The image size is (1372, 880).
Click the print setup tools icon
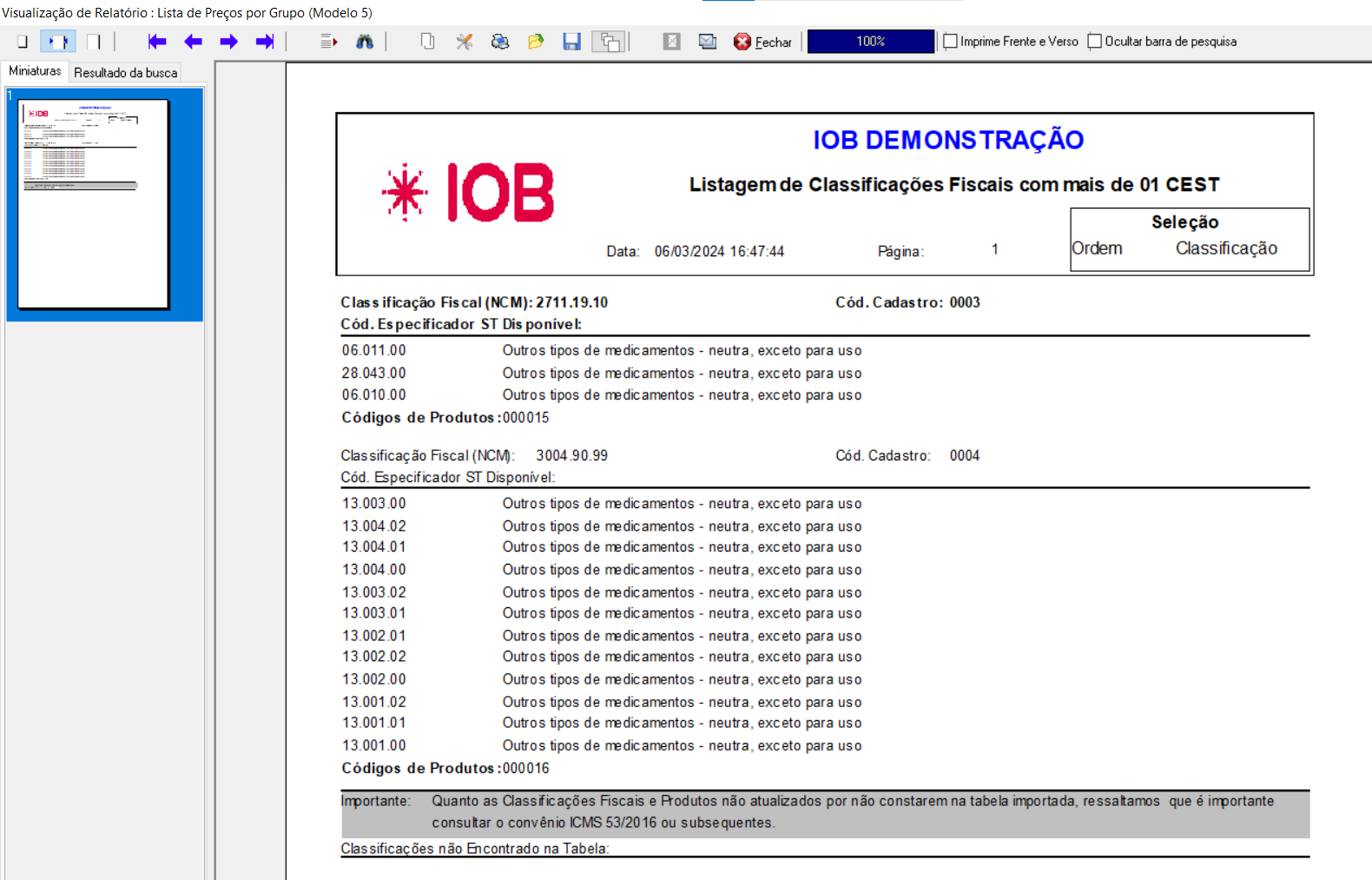(x=465, y=42)
